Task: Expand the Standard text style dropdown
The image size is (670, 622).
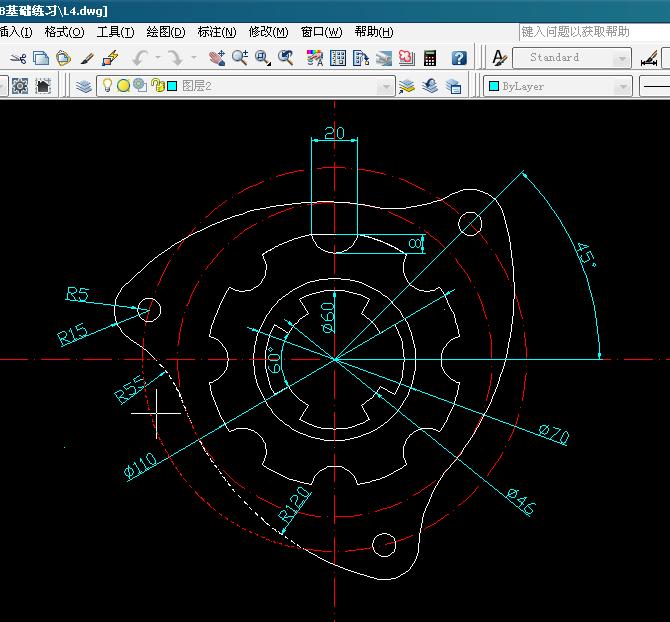Action: (x=622, y=58)
